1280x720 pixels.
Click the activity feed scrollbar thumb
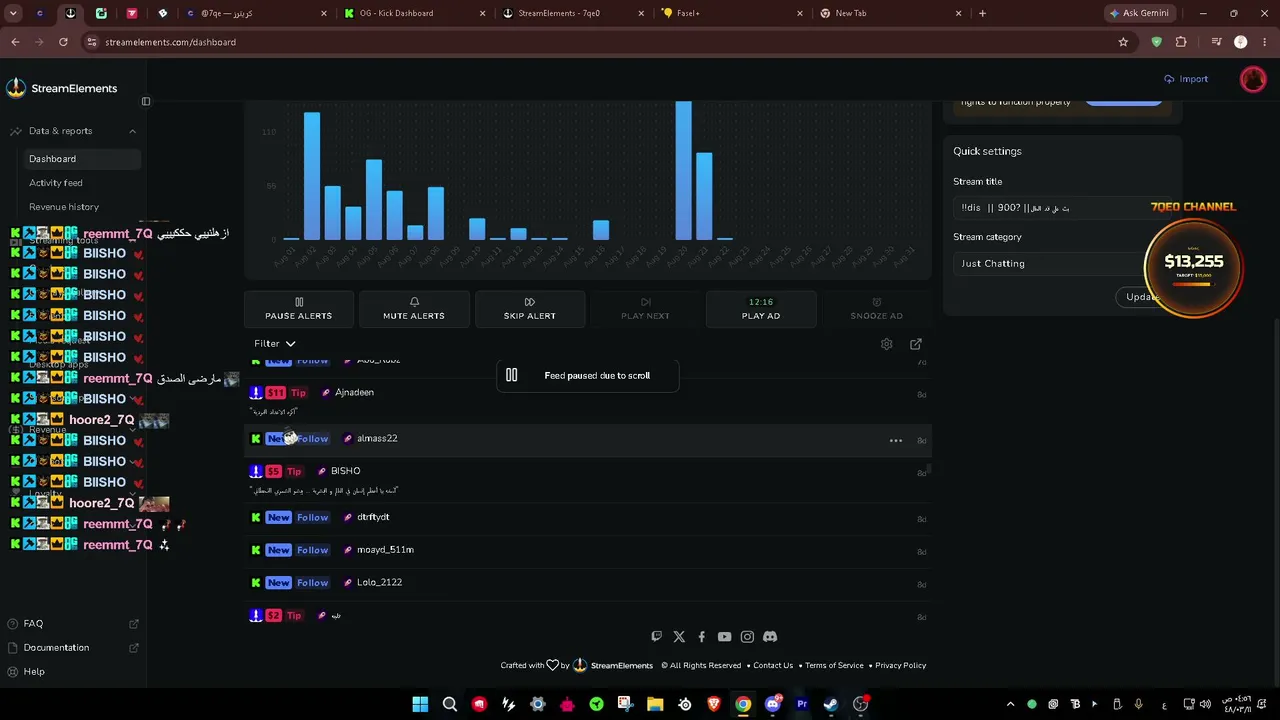[x=930, y=468]
